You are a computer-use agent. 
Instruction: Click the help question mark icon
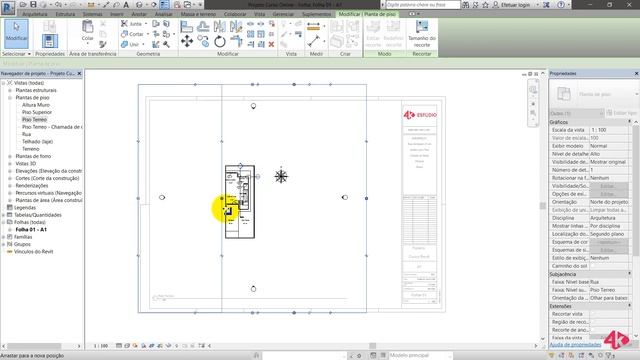pos(561,5)
